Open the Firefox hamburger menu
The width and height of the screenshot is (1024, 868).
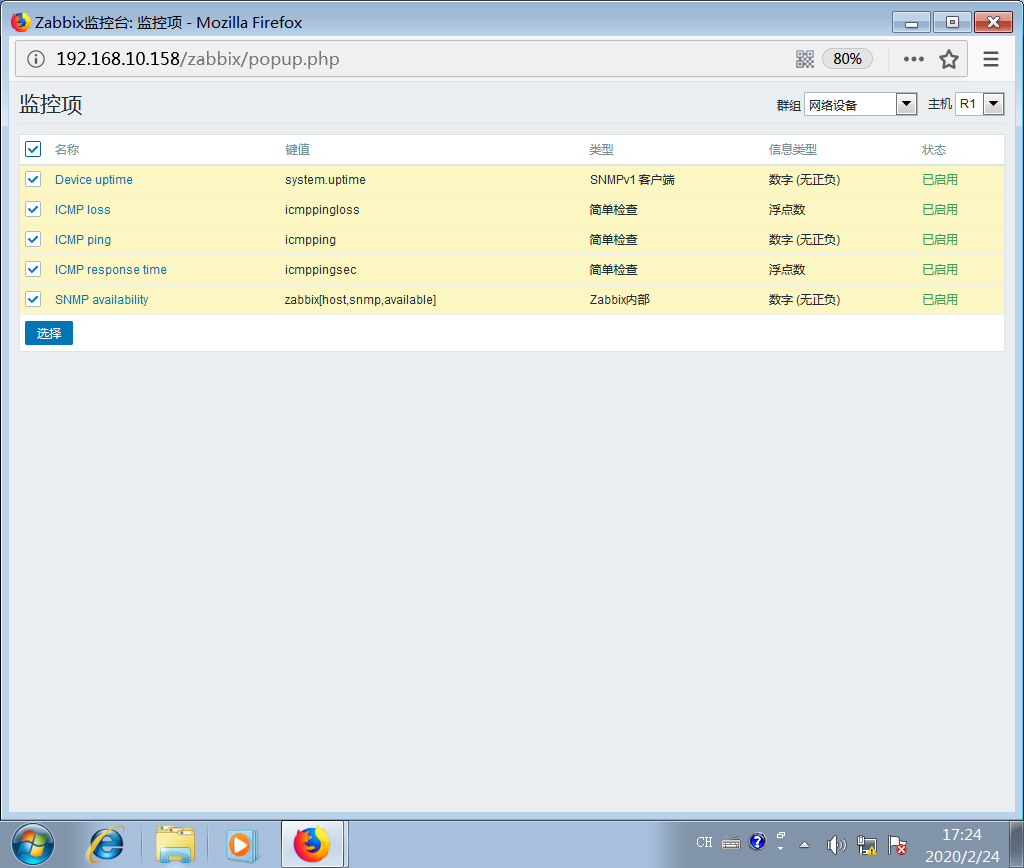click(991, 59)
